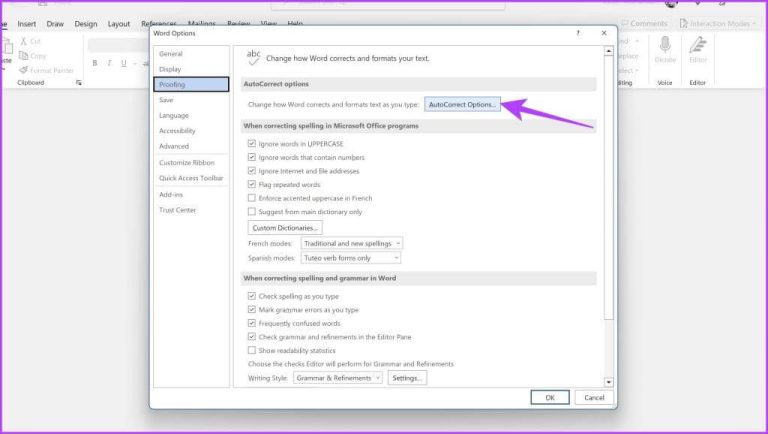This screenshot has height=434, width=768.
Task: Toggle the Italic formatting icon
Action: (109, 63)
